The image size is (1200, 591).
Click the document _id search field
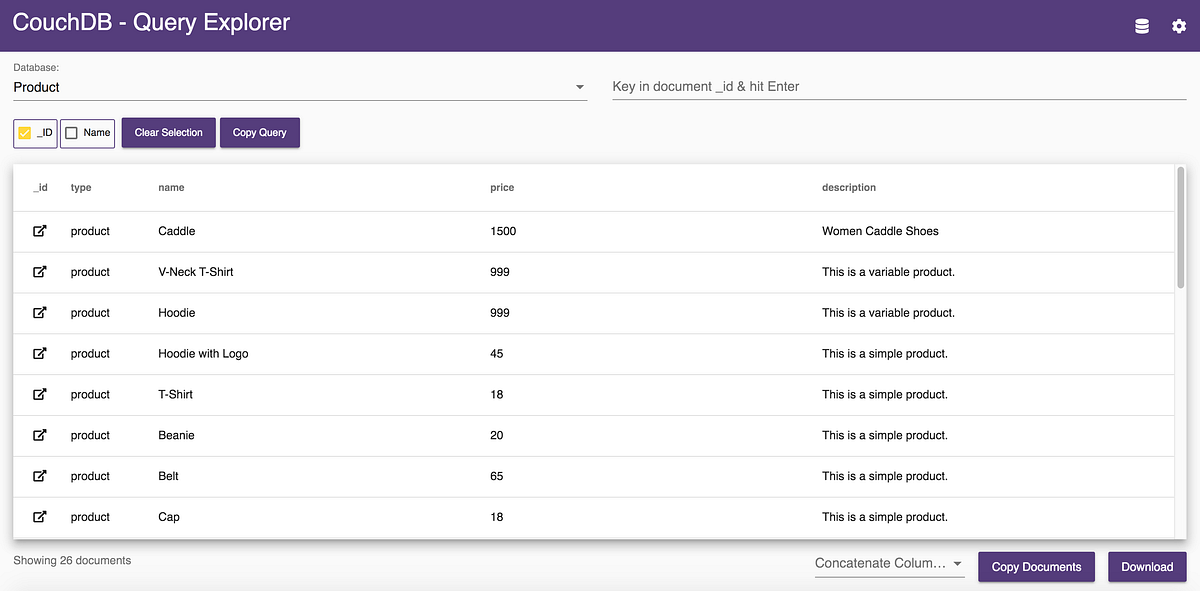(898, 86)
